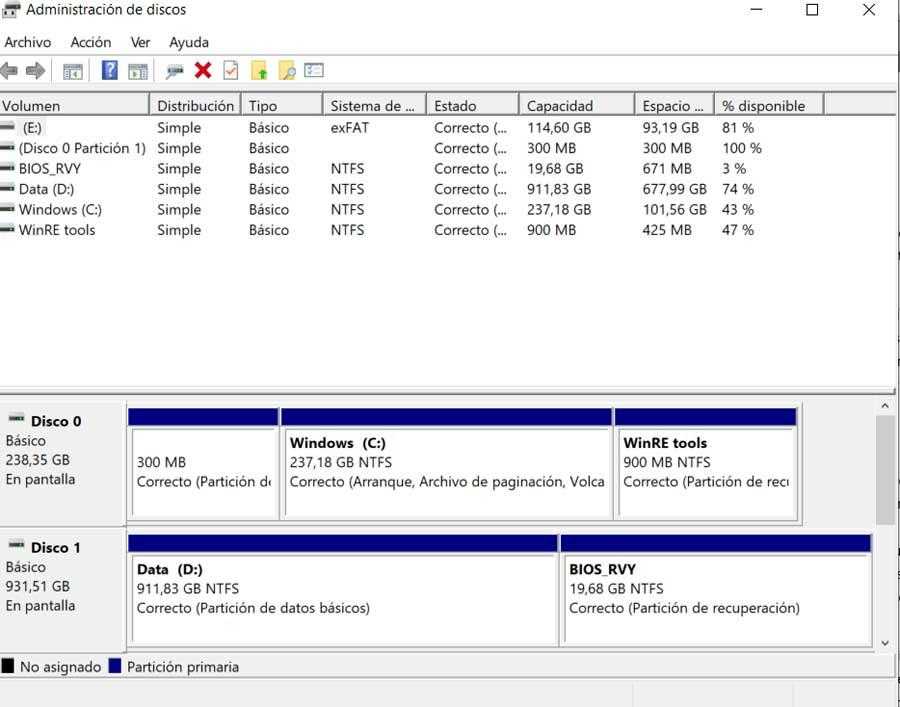Click the connect drive icon in toolbar

[x=175, y=71]
